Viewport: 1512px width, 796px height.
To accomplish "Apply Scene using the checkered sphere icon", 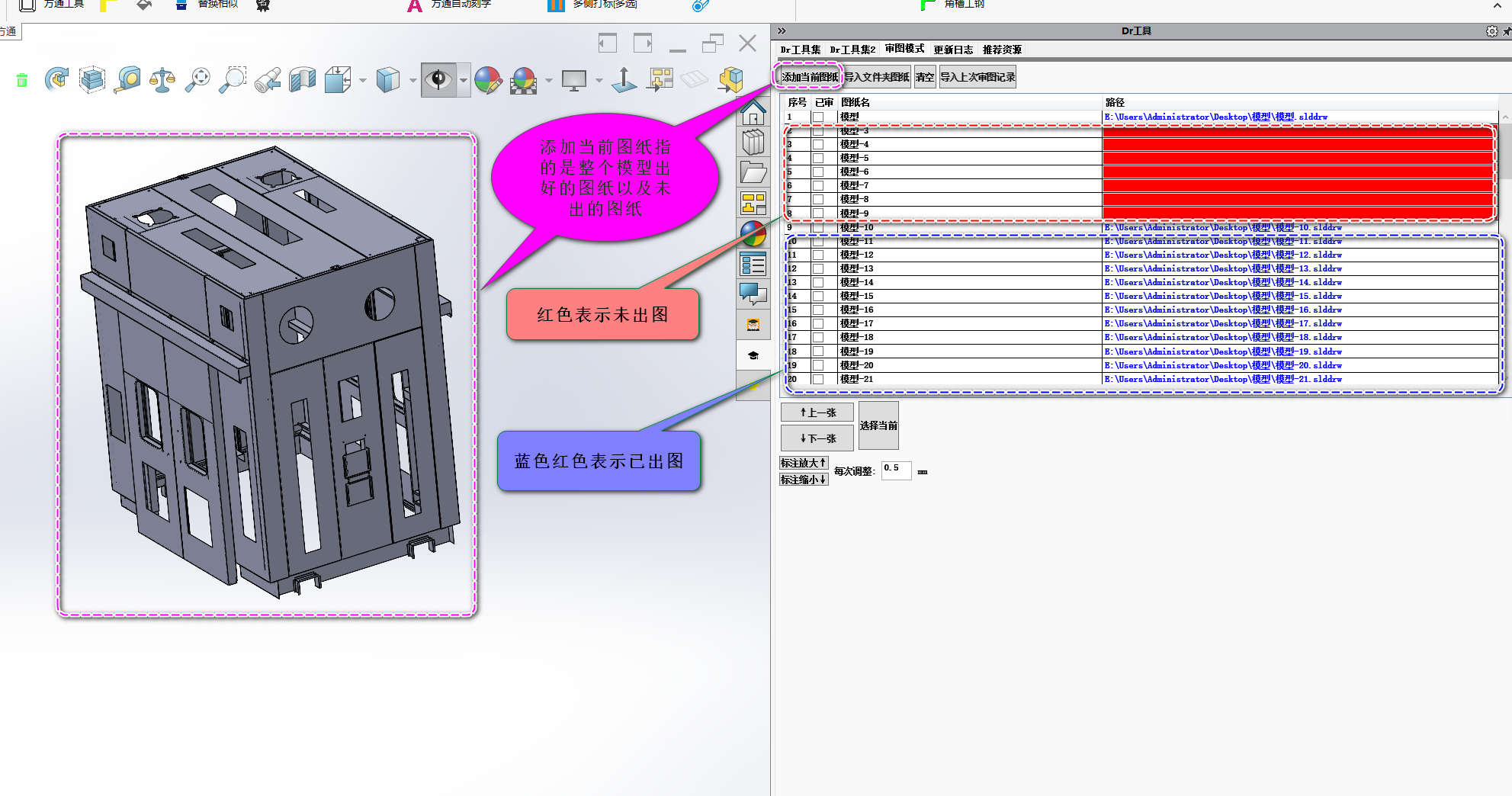I will (525, 79).
